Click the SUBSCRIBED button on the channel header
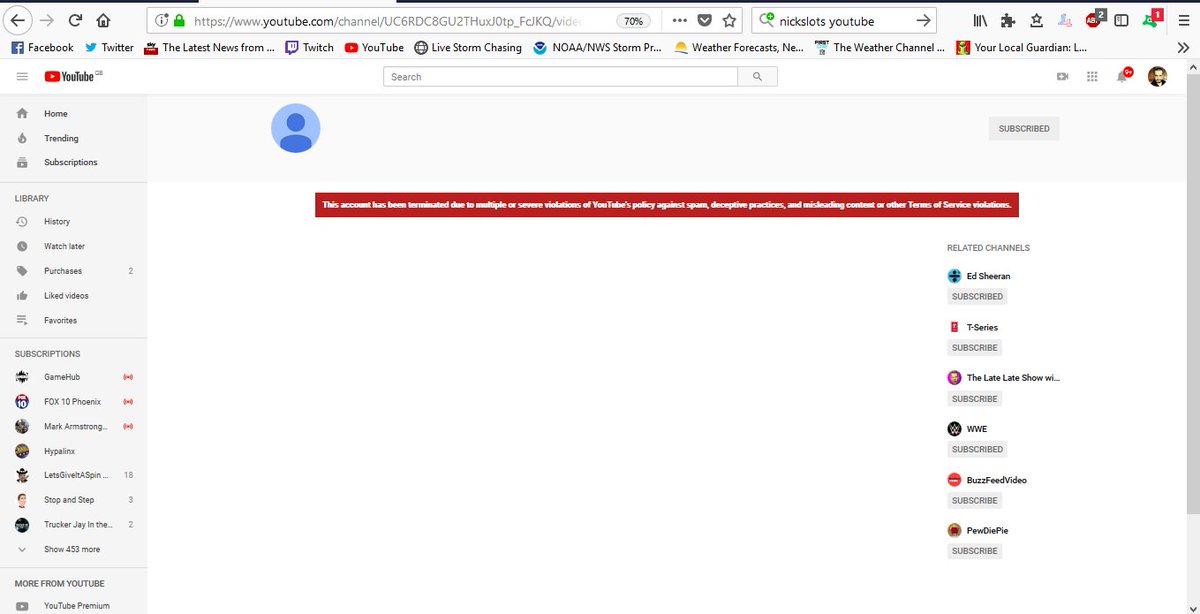Screen dimensions: 1200x614 click(1023, 129)
